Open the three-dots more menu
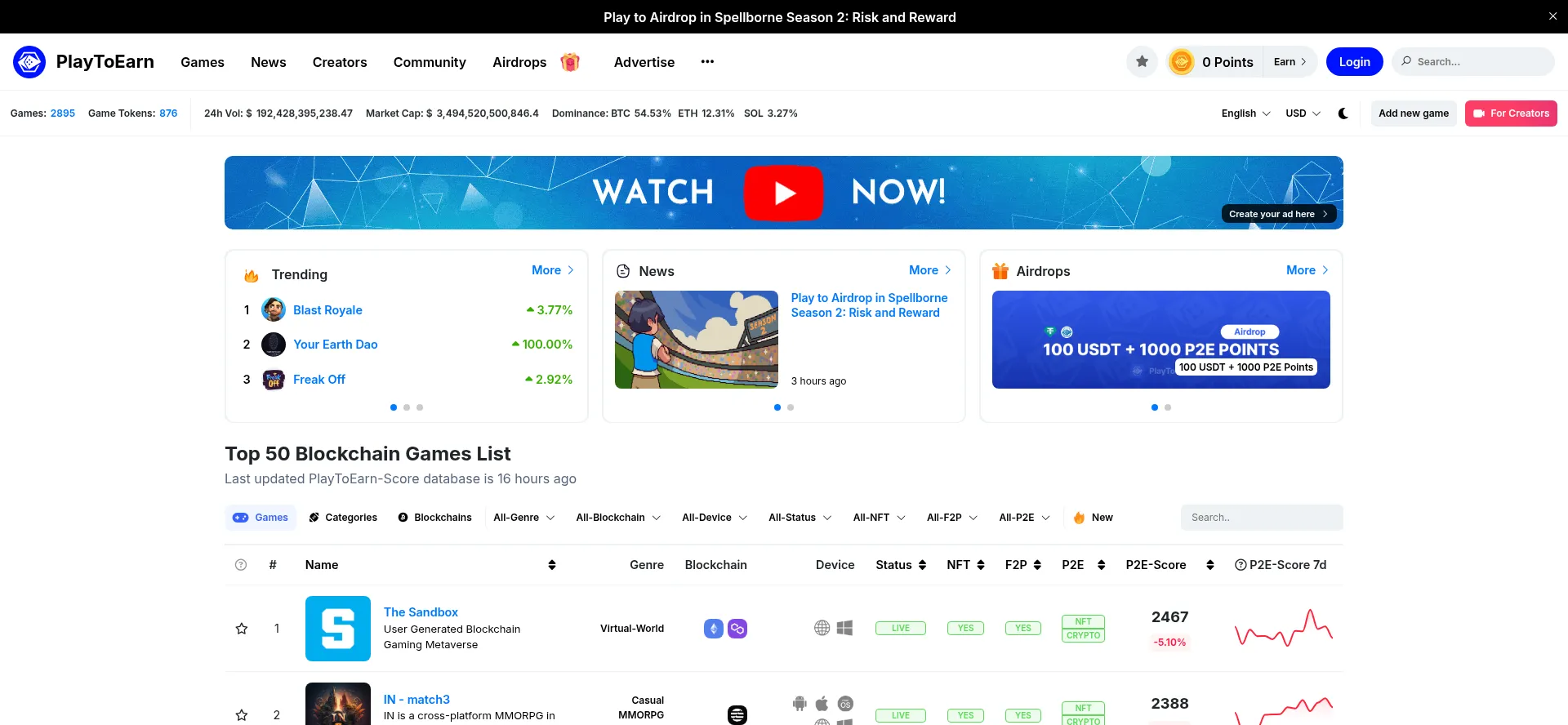 [707, 62]
